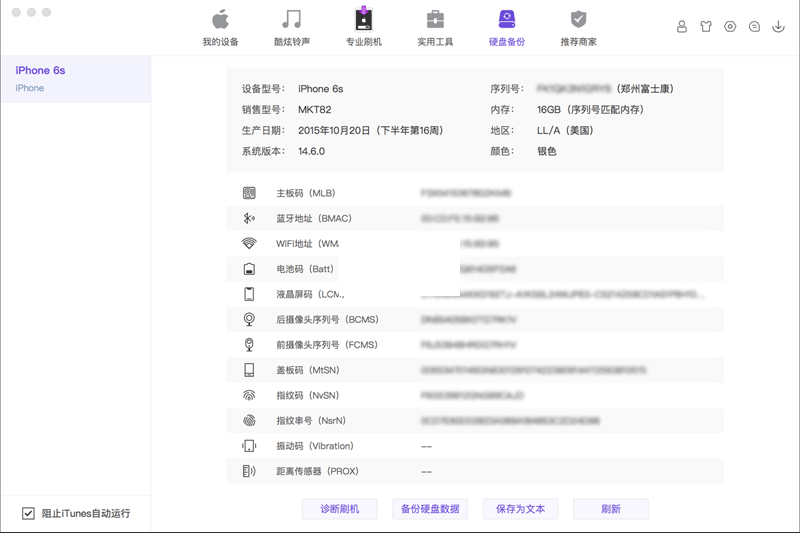This screenshot has height=533, width=800.
Task: Click the 保存为文本 button
Action: click(x=520, y=509)
